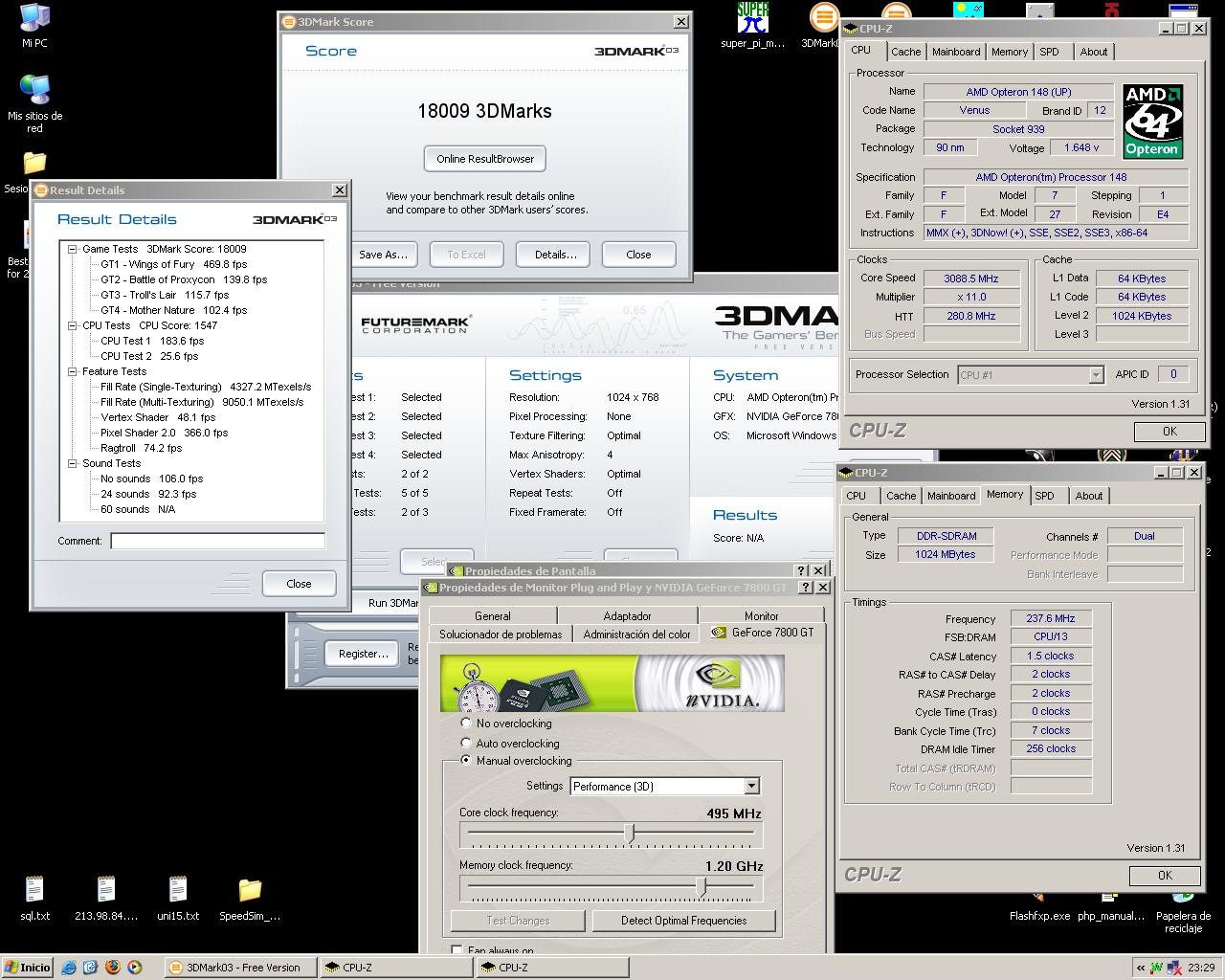
Task: Click the Core Speed 3088.5 MHz value
Action: coord(970,278)
